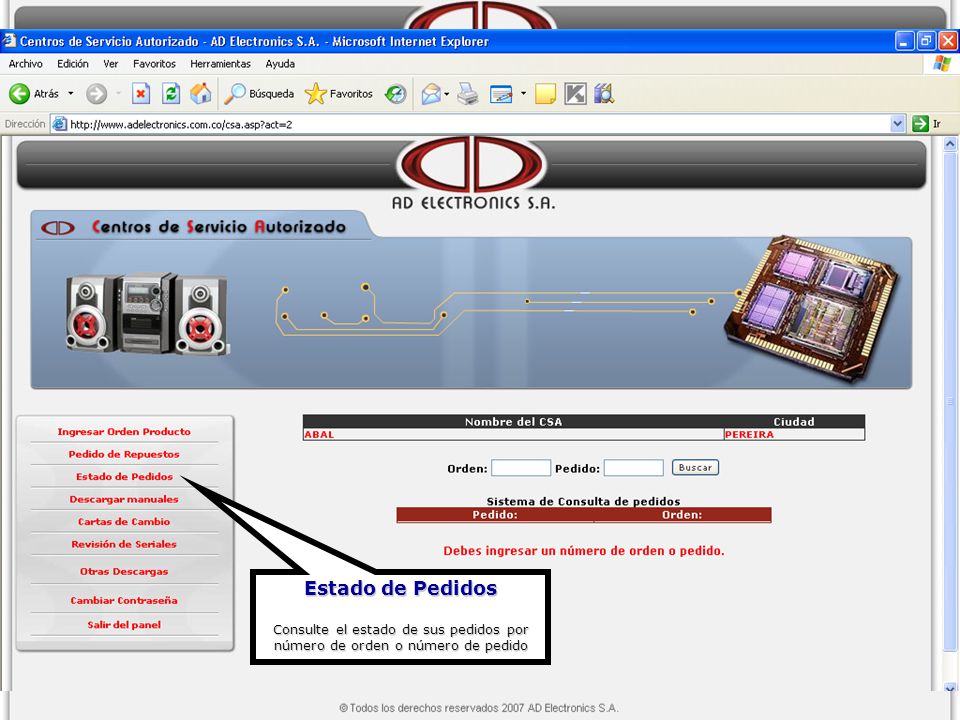960x720 pixels.
Task: Open the Ayuda menu
Action: pos(280,64)
